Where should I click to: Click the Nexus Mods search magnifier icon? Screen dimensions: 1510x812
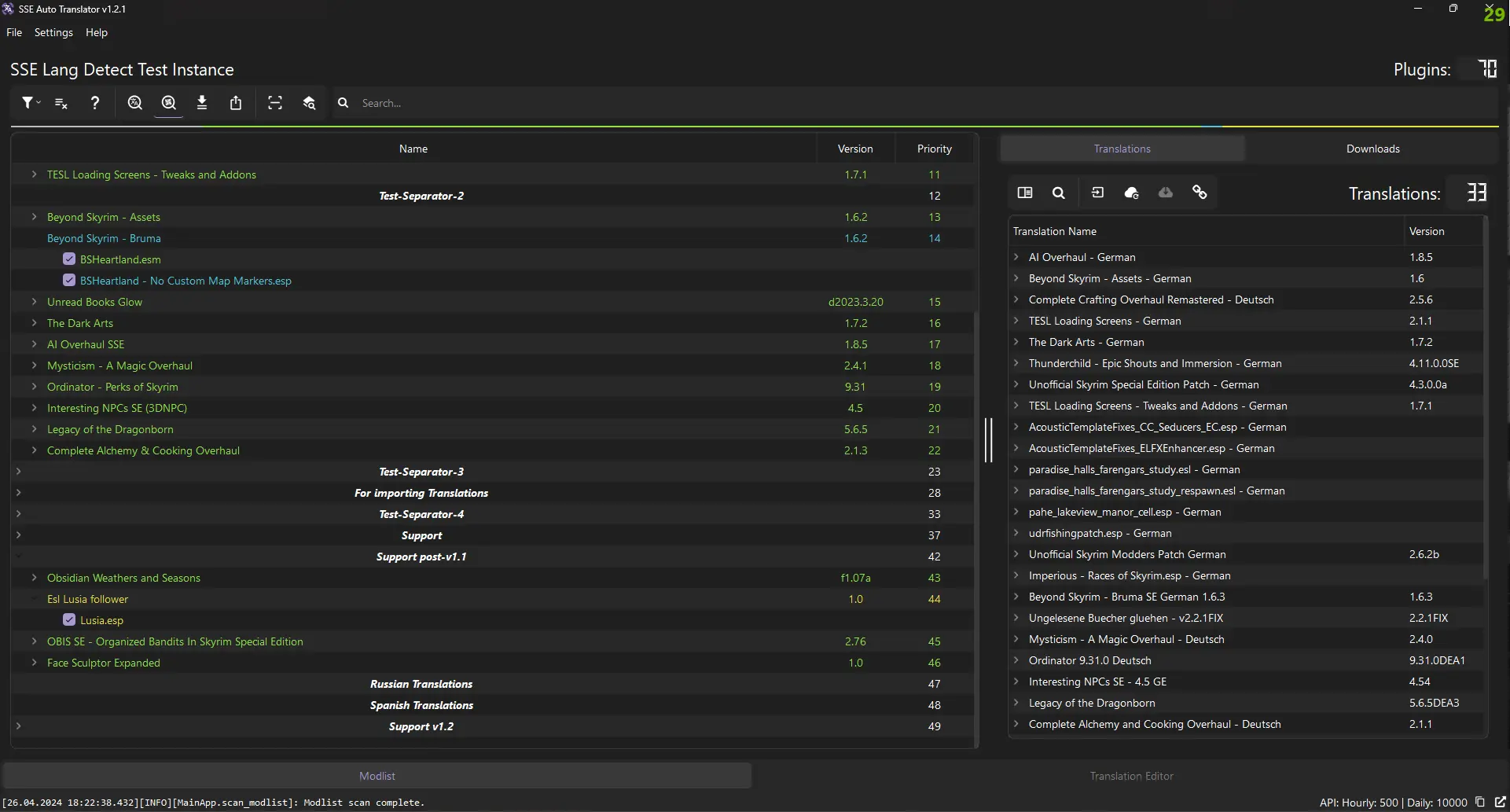coord(168,103)
